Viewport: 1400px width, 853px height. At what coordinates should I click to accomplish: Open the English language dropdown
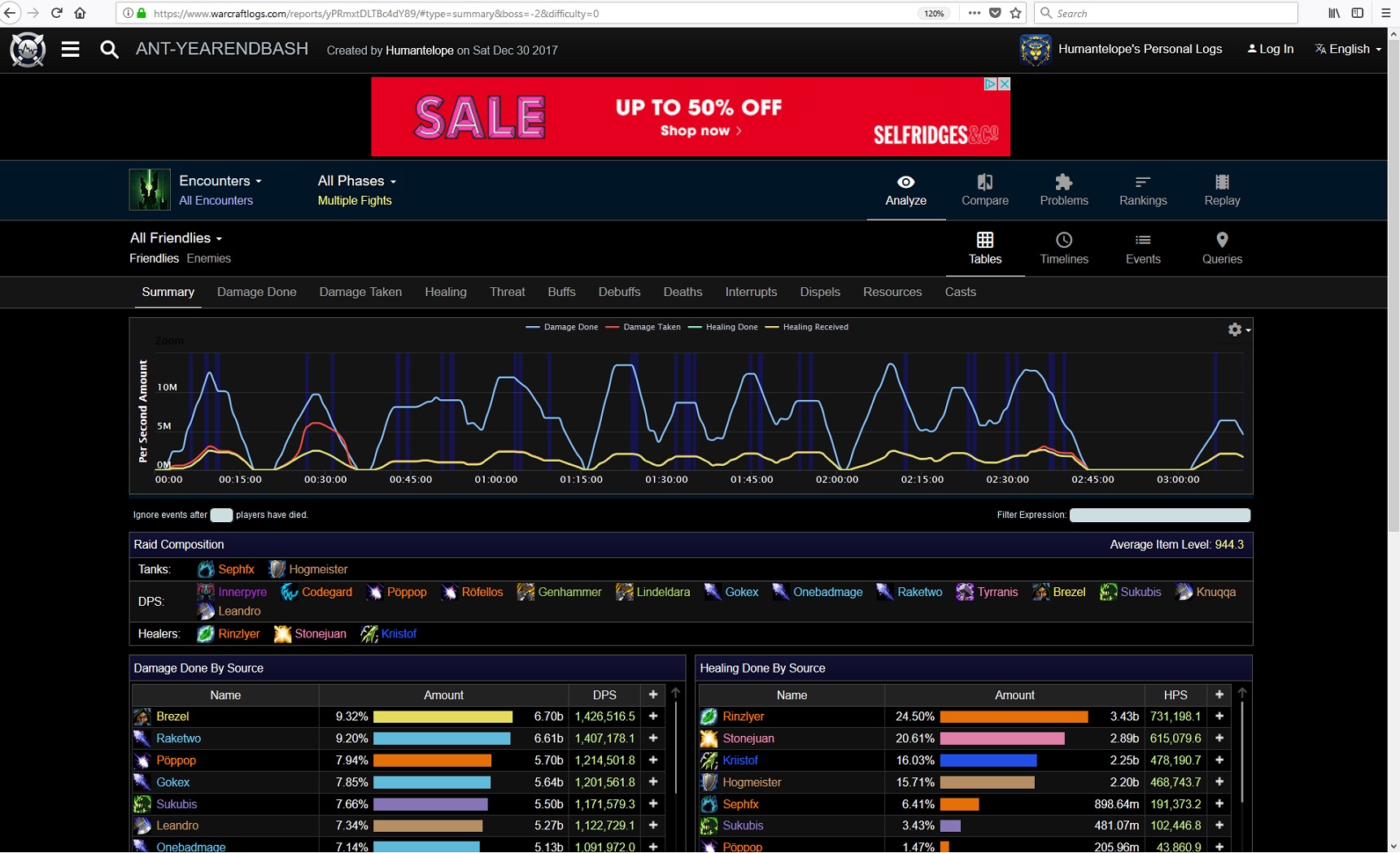(1348, 49)
